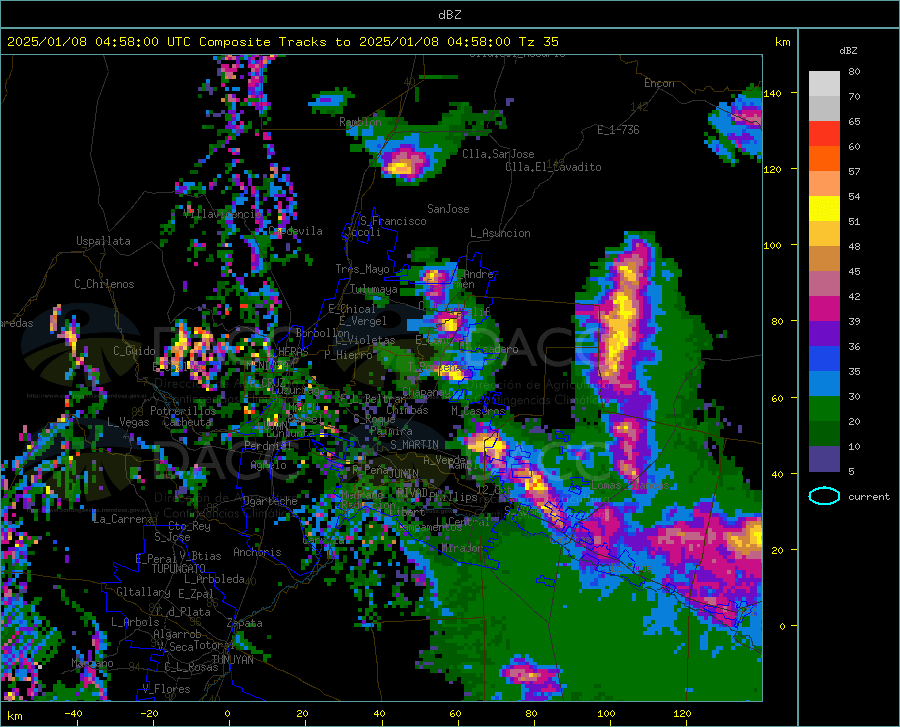Pick the dark purple 5-10 dBZ legend band
This screenshot has width=900, height=727.
824,458
